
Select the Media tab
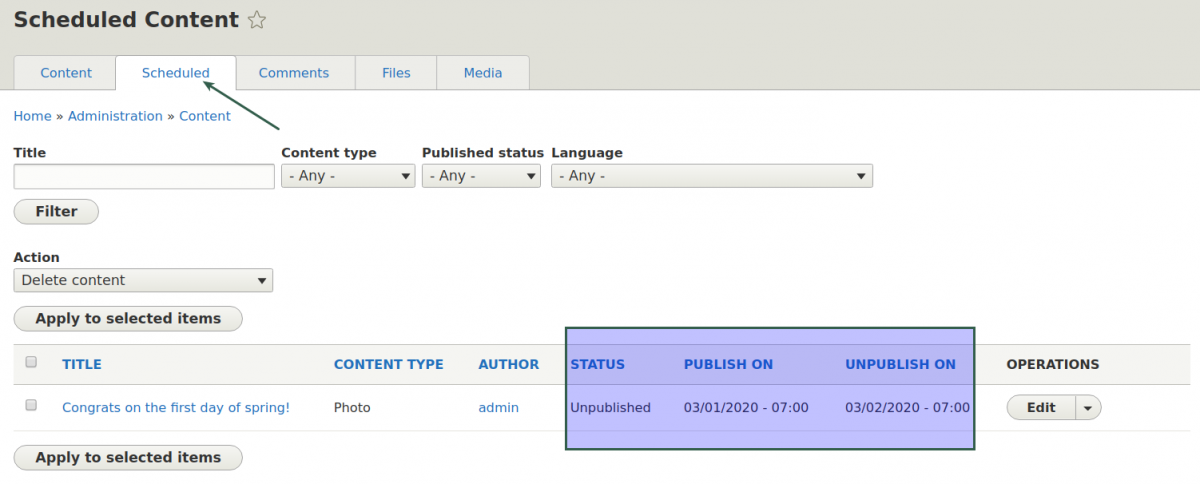[483, 73]
